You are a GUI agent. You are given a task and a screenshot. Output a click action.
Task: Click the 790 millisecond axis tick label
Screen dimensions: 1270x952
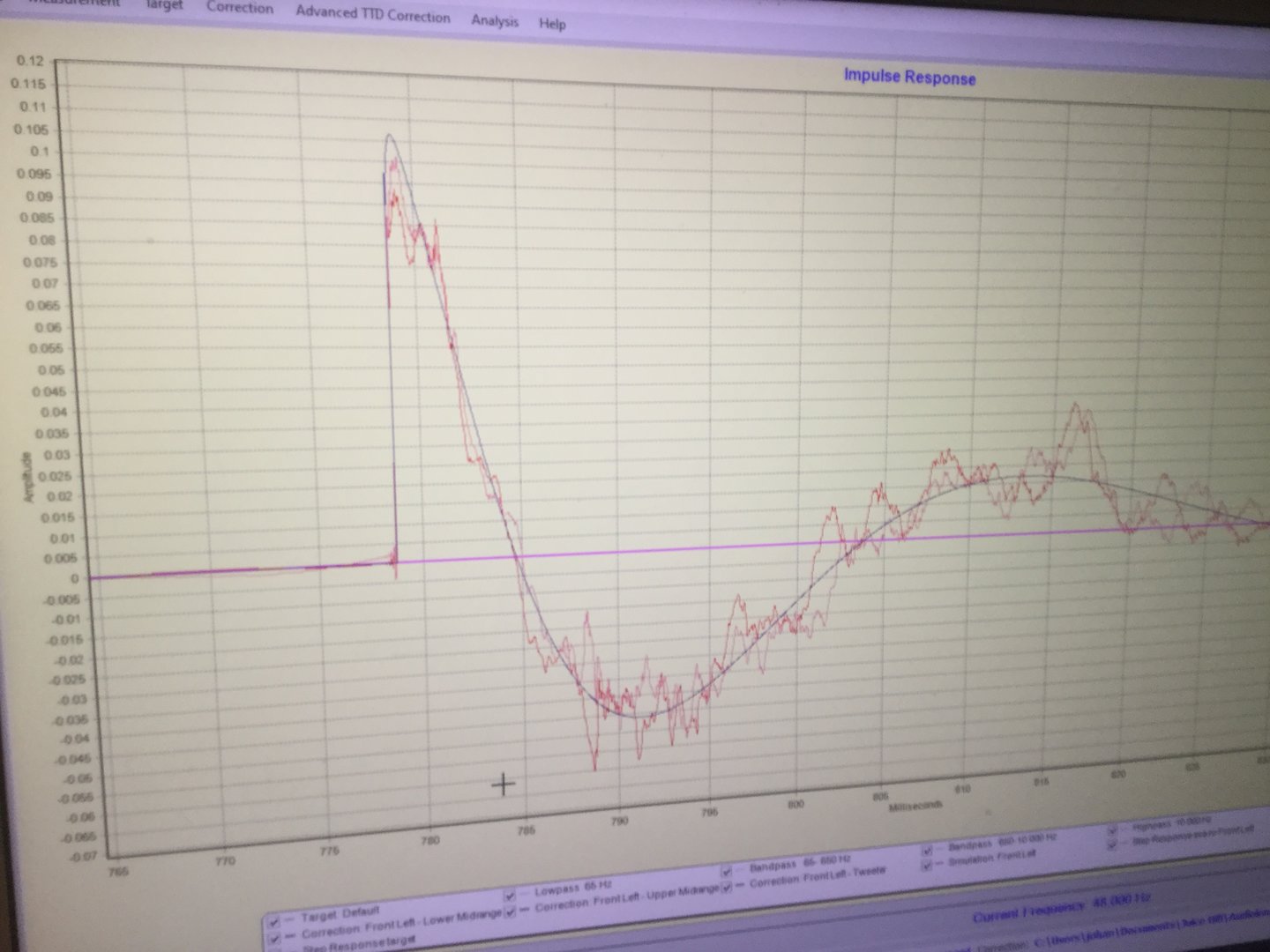click(x=619, y=821)
